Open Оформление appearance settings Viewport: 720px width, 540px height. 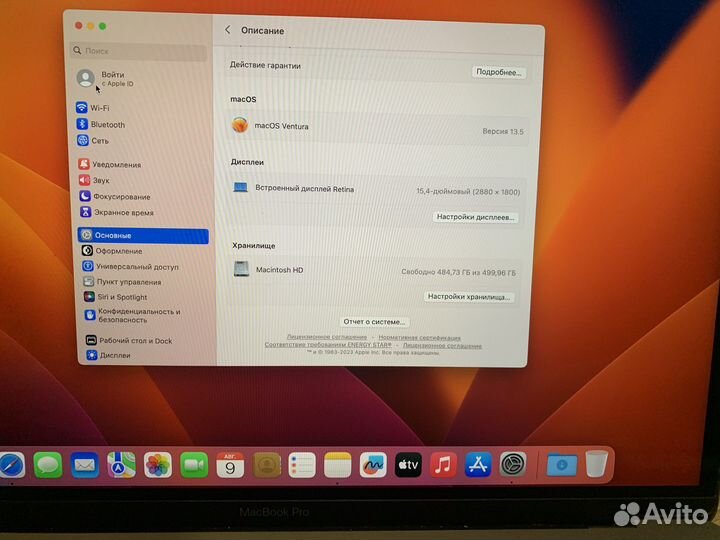point(112,251)
